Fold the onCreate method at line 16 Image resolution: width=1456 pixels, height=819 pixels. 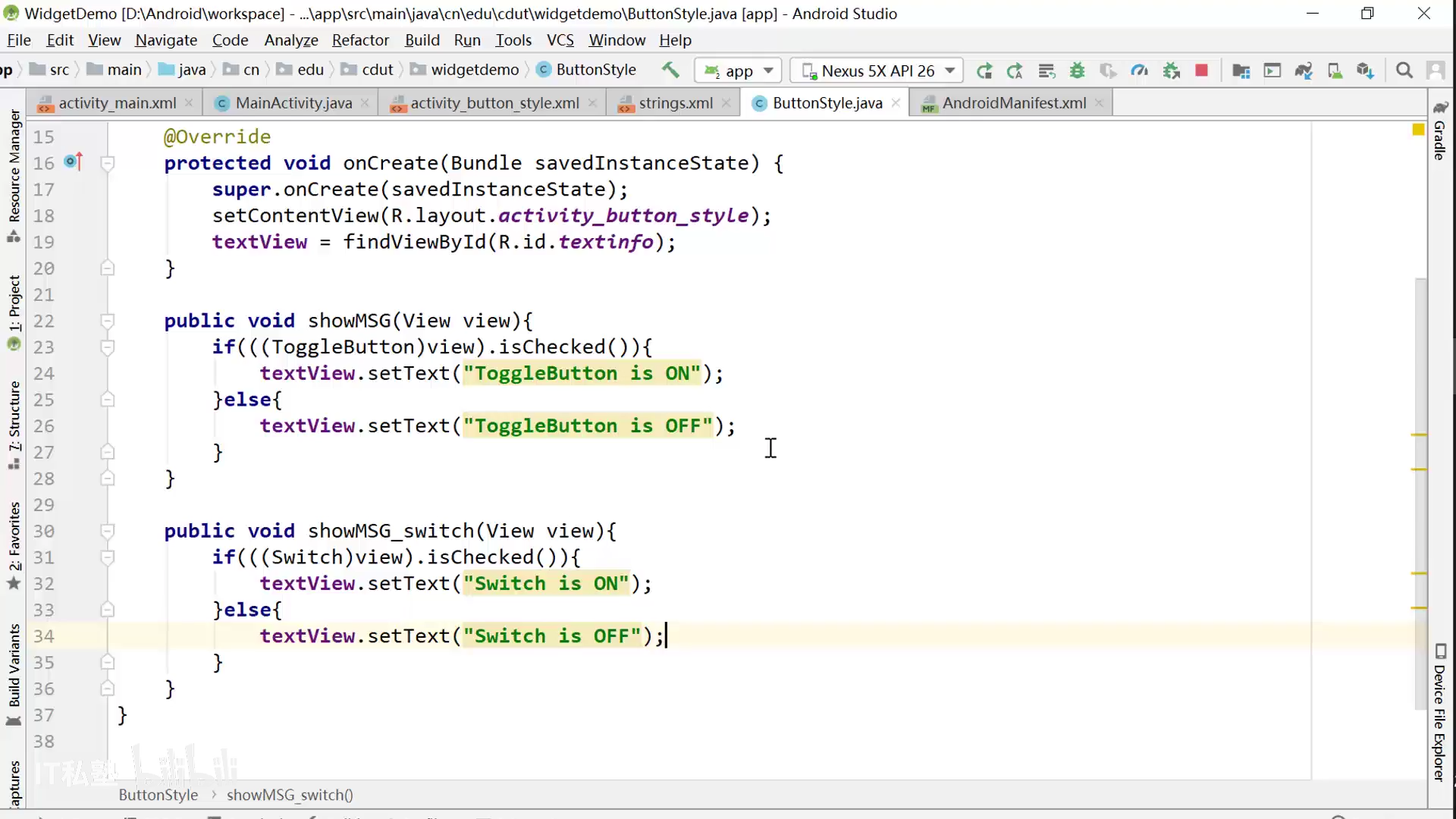108,163
